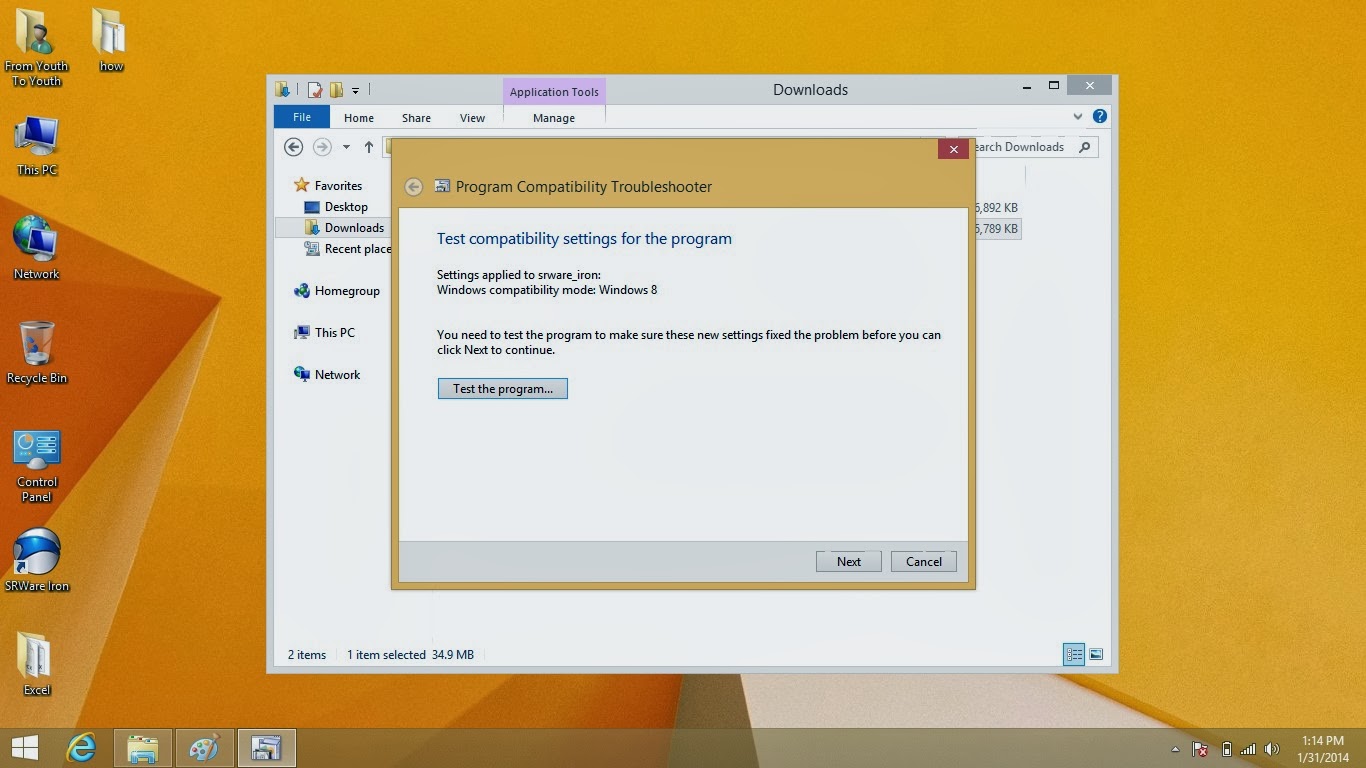Close the troubleshooter dialog with red X

point(953,149)
